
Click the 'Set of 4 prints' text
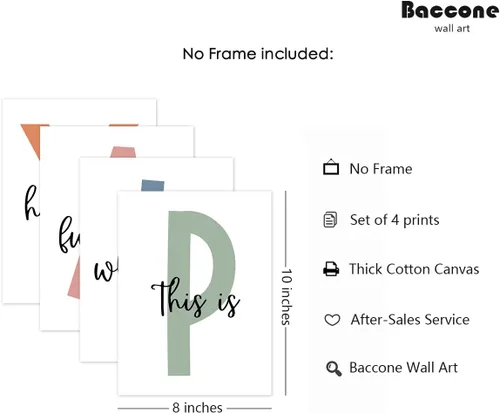tap(394, 220)
